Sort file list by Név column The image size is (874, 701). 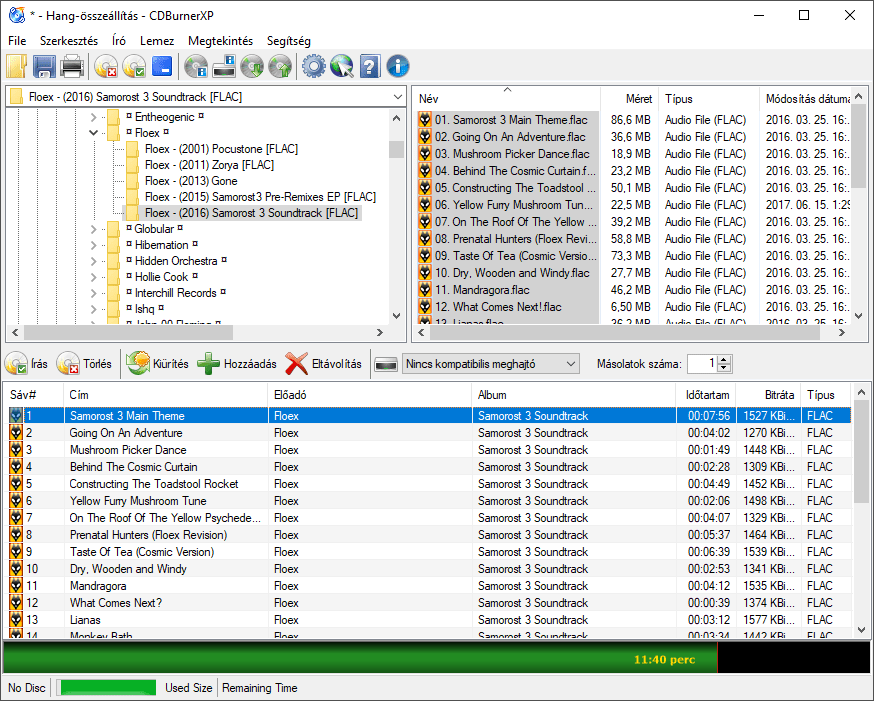pos(507,99)
